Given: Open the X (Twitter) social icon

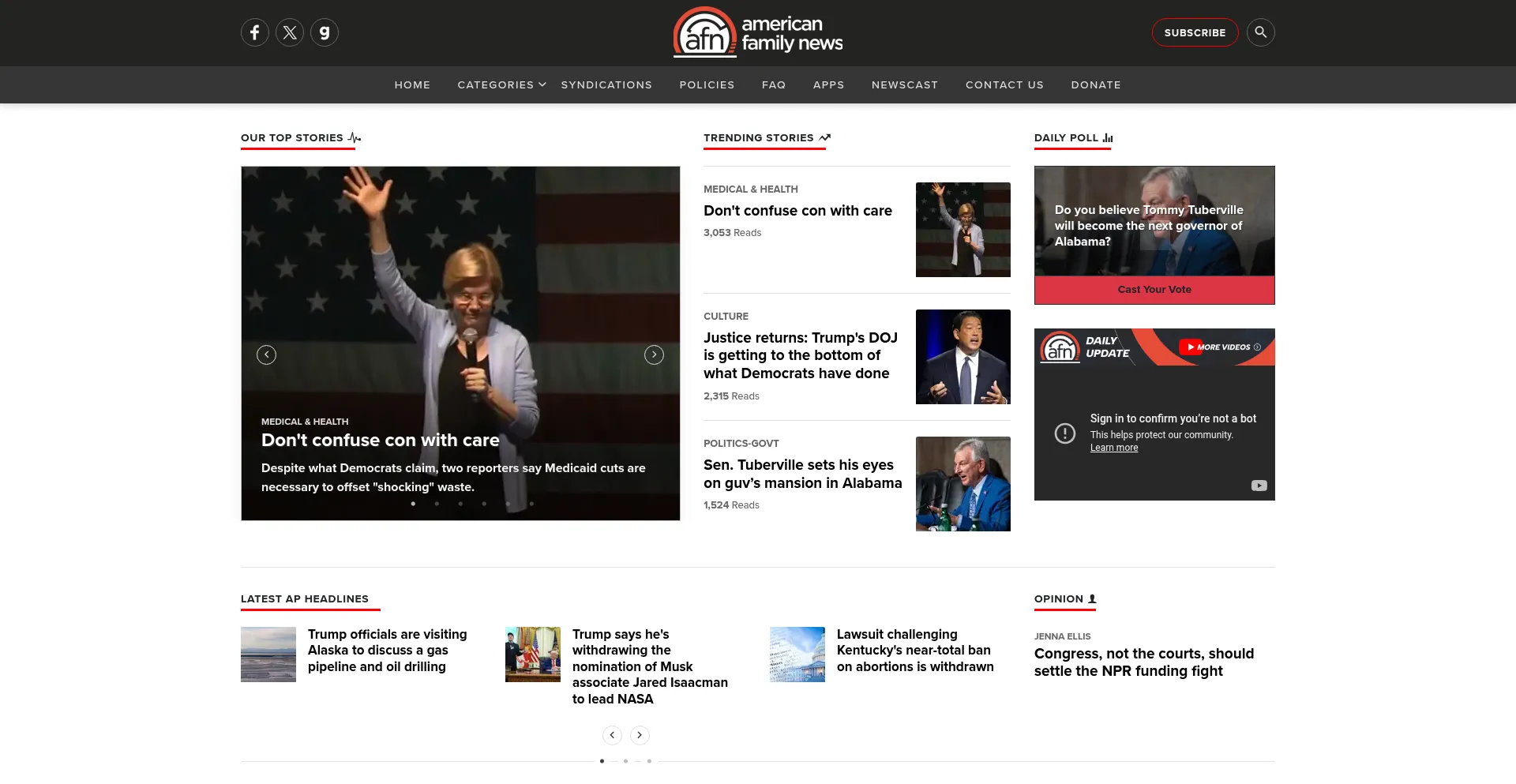Looking at the screenshot, I should 290,32.
